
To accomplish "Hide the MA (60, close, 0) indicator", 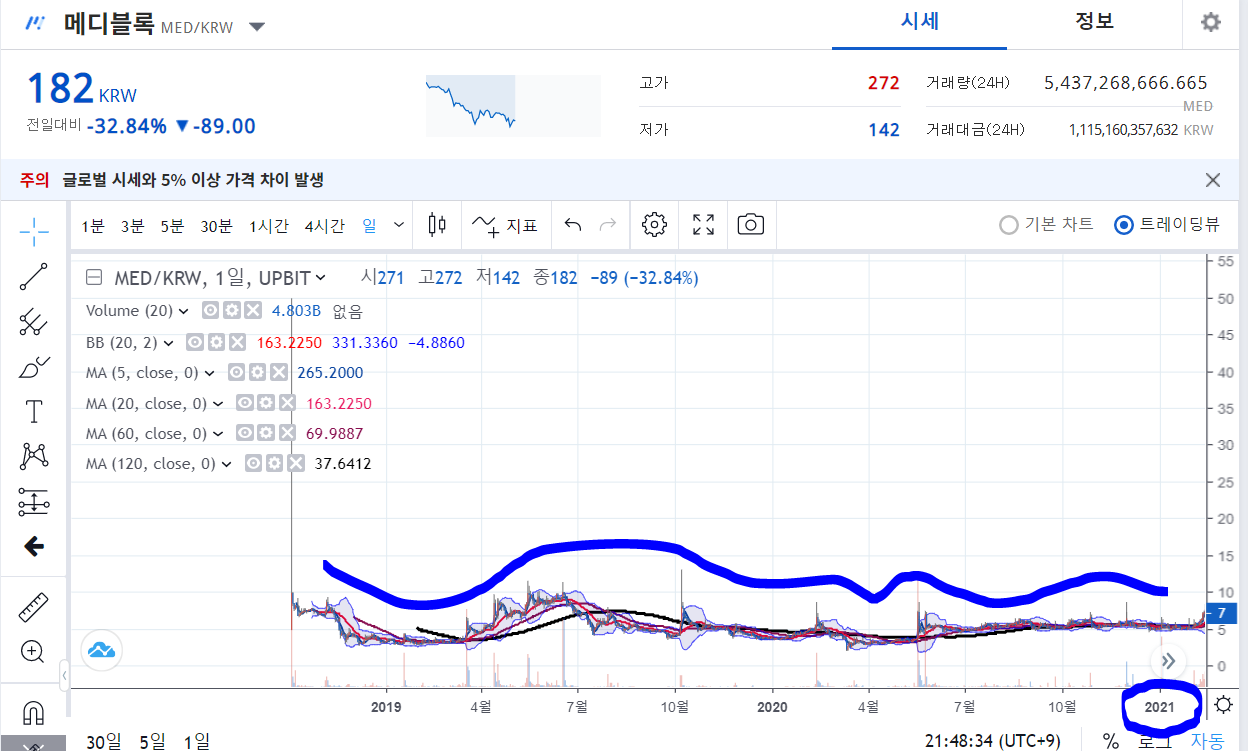I will click(245, 433).
